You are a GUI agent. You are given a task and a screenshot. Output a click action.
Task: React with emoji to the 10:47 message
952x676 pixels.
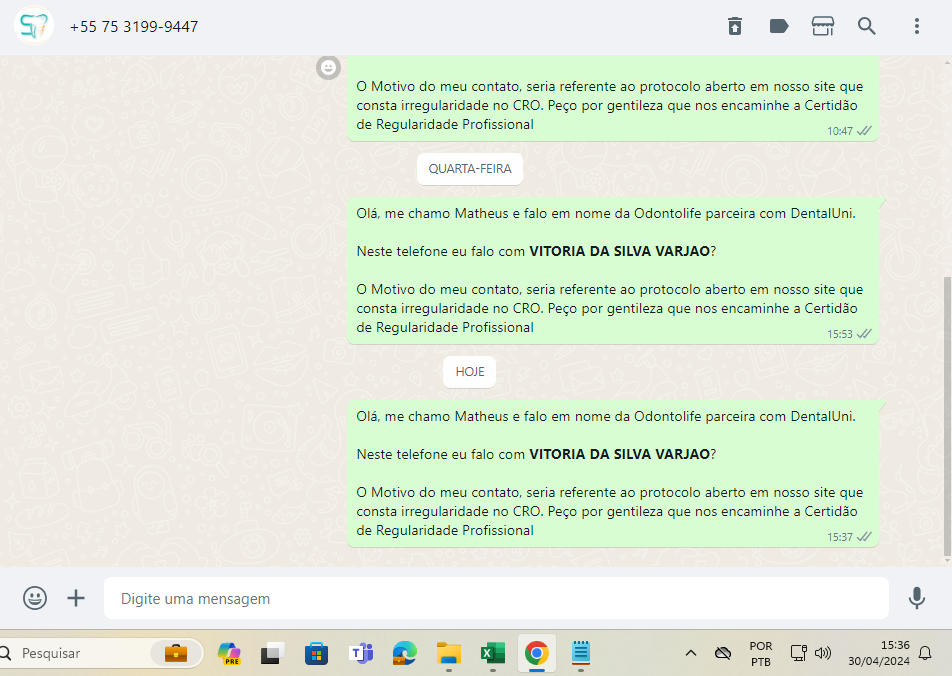(x=328, y=67)
